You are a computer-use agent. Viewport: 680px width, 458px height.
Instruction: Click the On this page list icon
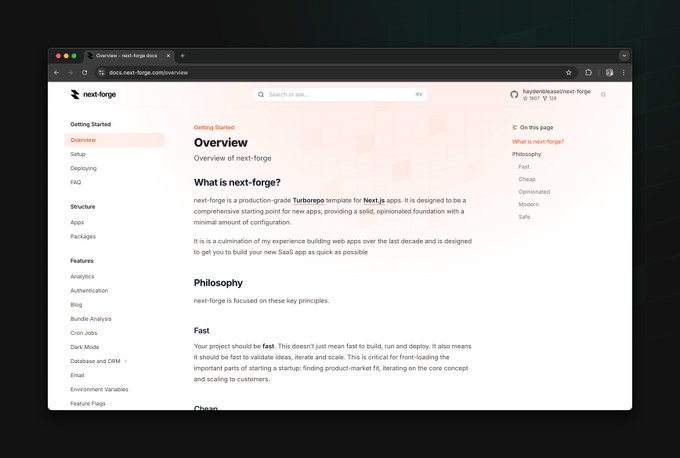click(x=514, y=128)
